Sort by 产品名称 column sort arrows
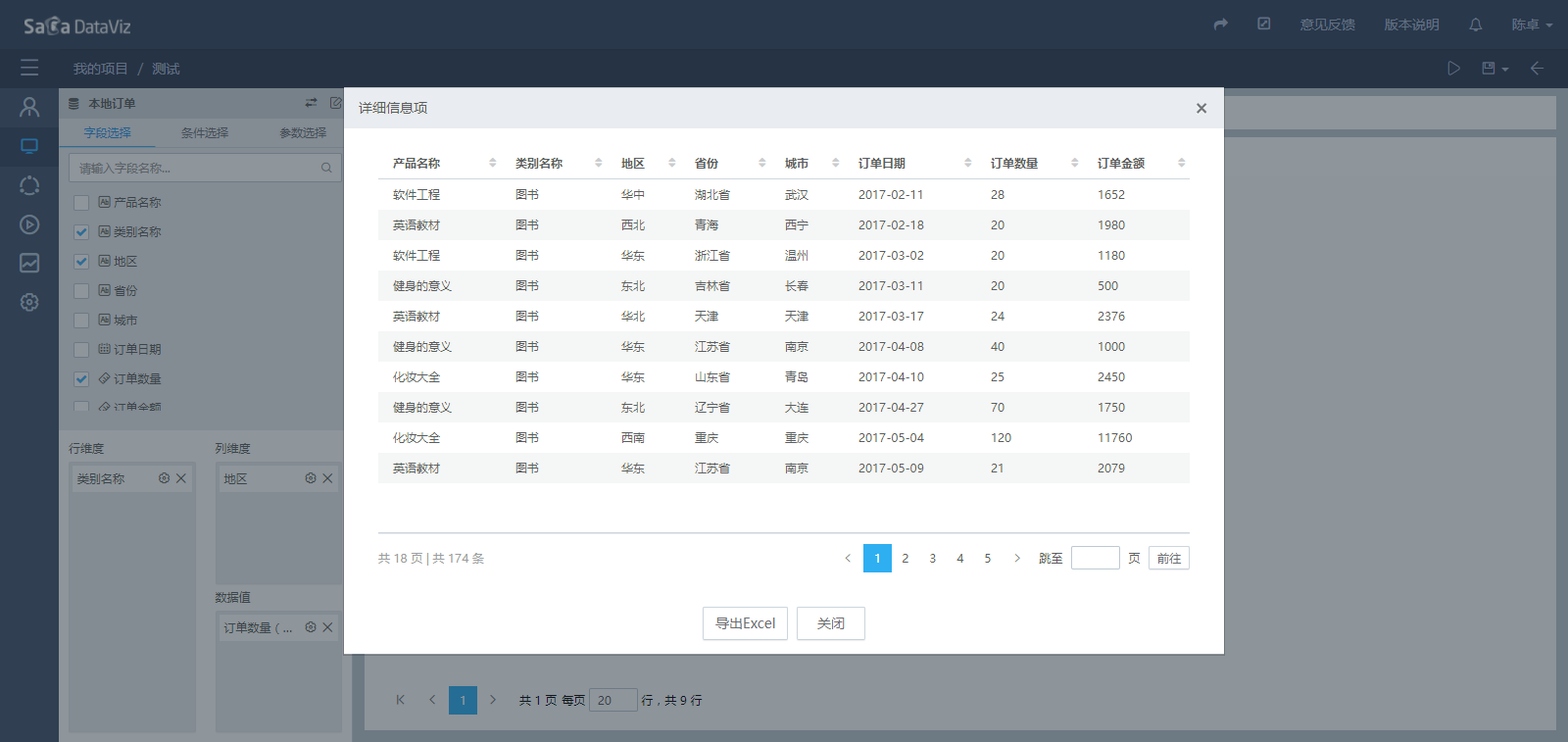This screenshot has width=1568, height=742. (492, 163)
